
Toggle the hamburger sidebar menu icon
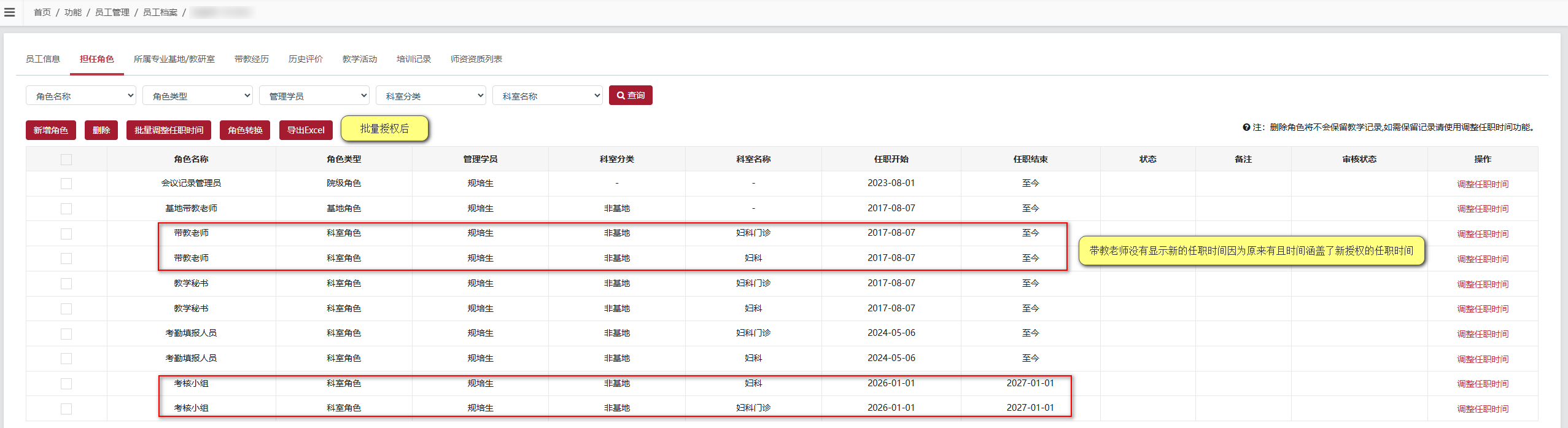[10, 12]
